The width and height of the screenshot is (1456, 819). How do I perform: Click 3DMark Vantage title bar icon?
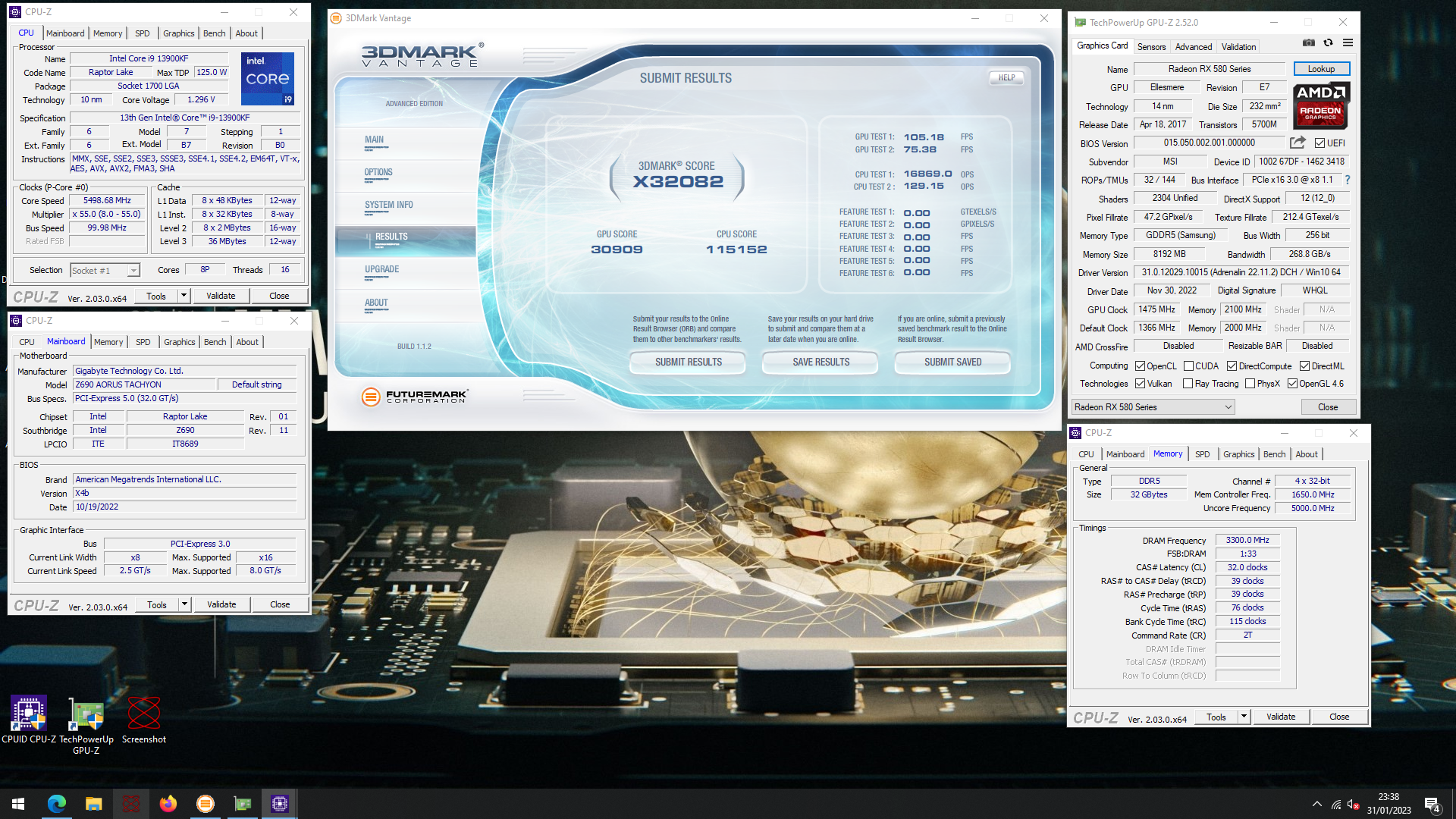pos(336,18)
